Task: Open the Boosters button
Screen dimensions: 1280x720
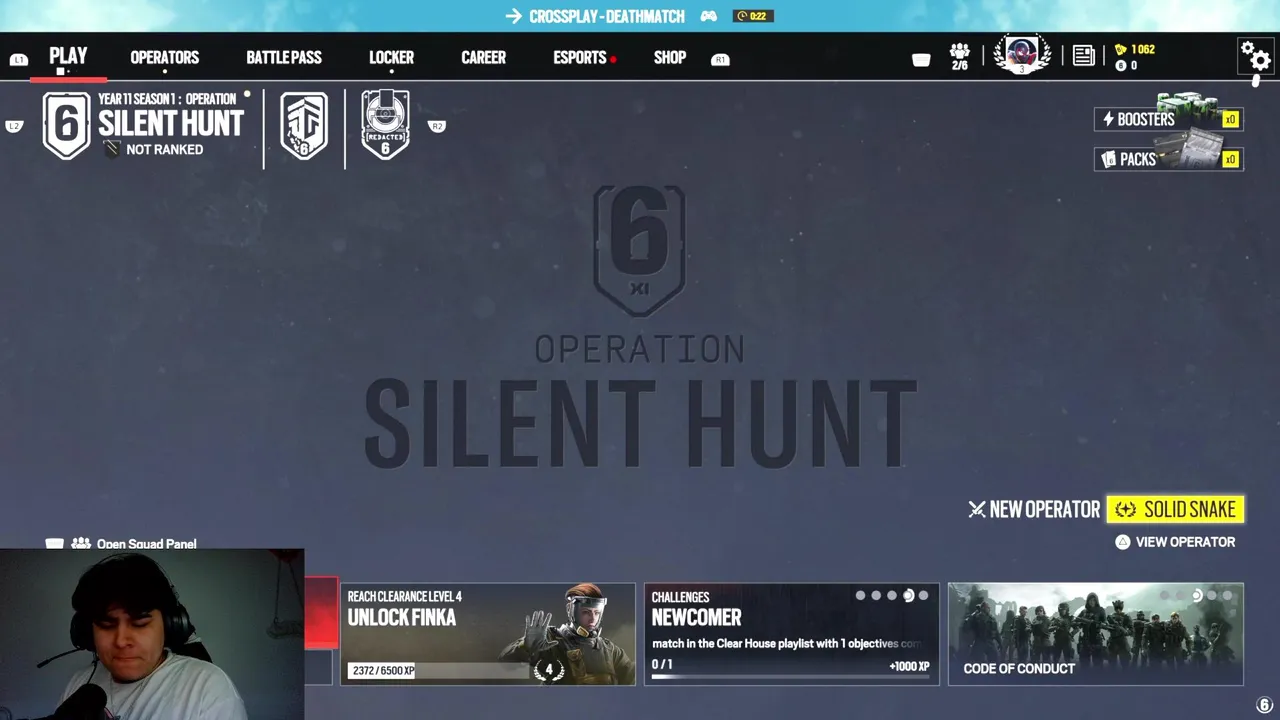Action: pyautogui.click(x=1168, y=119)
